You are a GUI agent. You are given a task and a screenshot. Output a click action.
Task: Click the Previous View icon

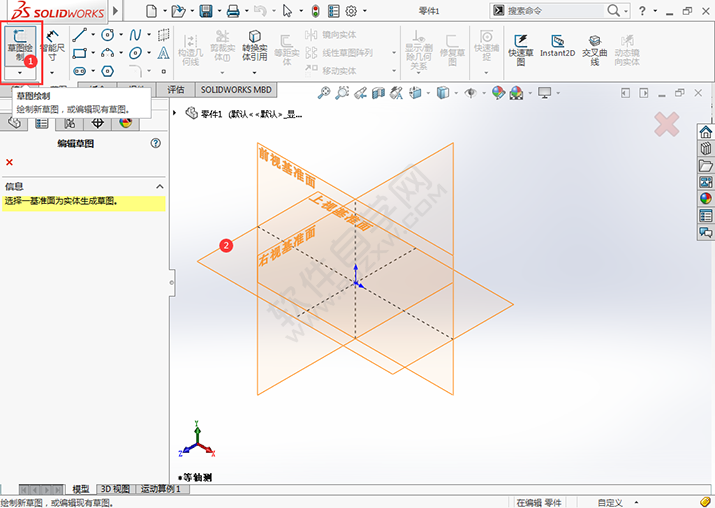click(x=360, y=93)
